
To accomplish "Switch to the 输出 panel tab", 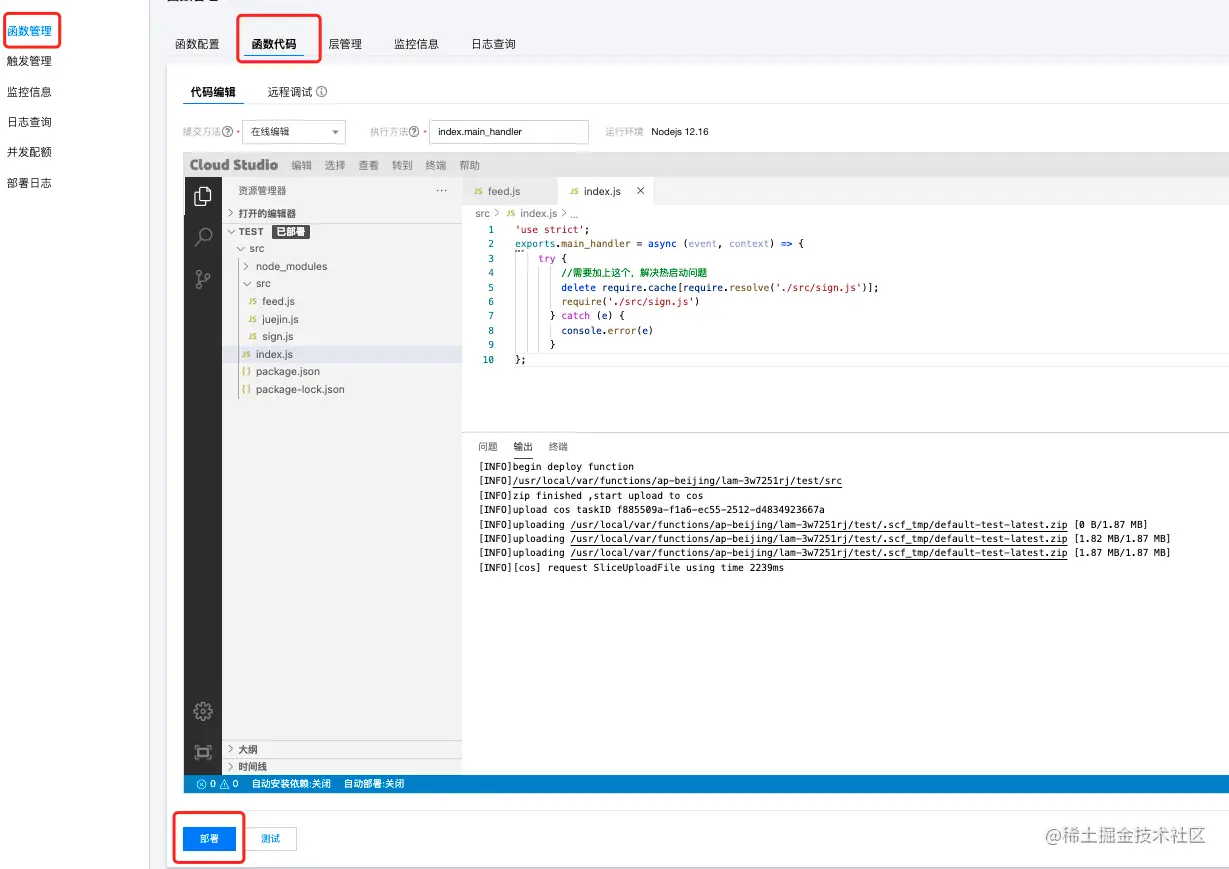I will pyautogui.click(x=523, y=447).
